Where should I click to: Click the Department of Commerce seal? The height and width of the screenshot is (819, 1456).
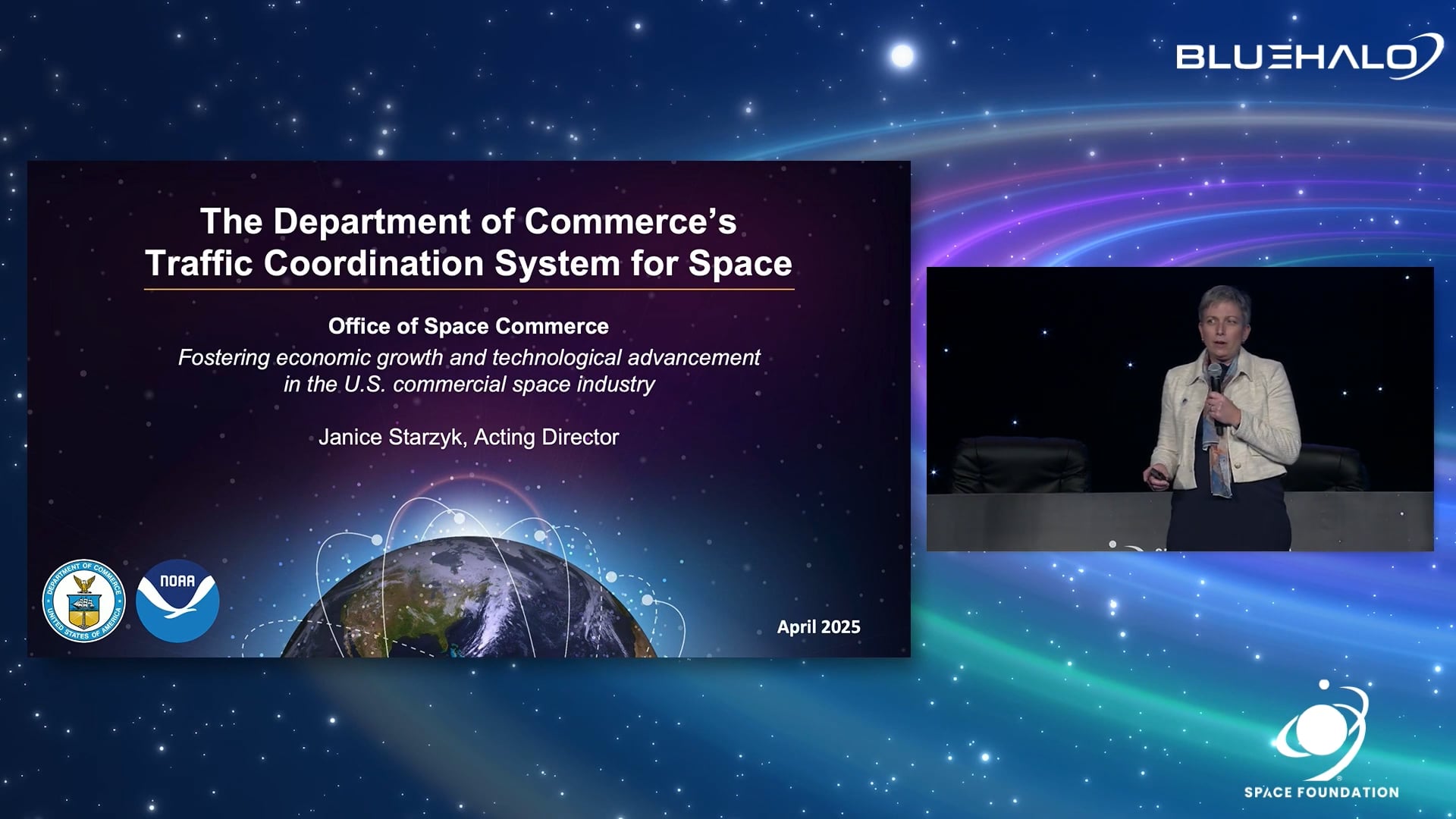coord(83,601)
